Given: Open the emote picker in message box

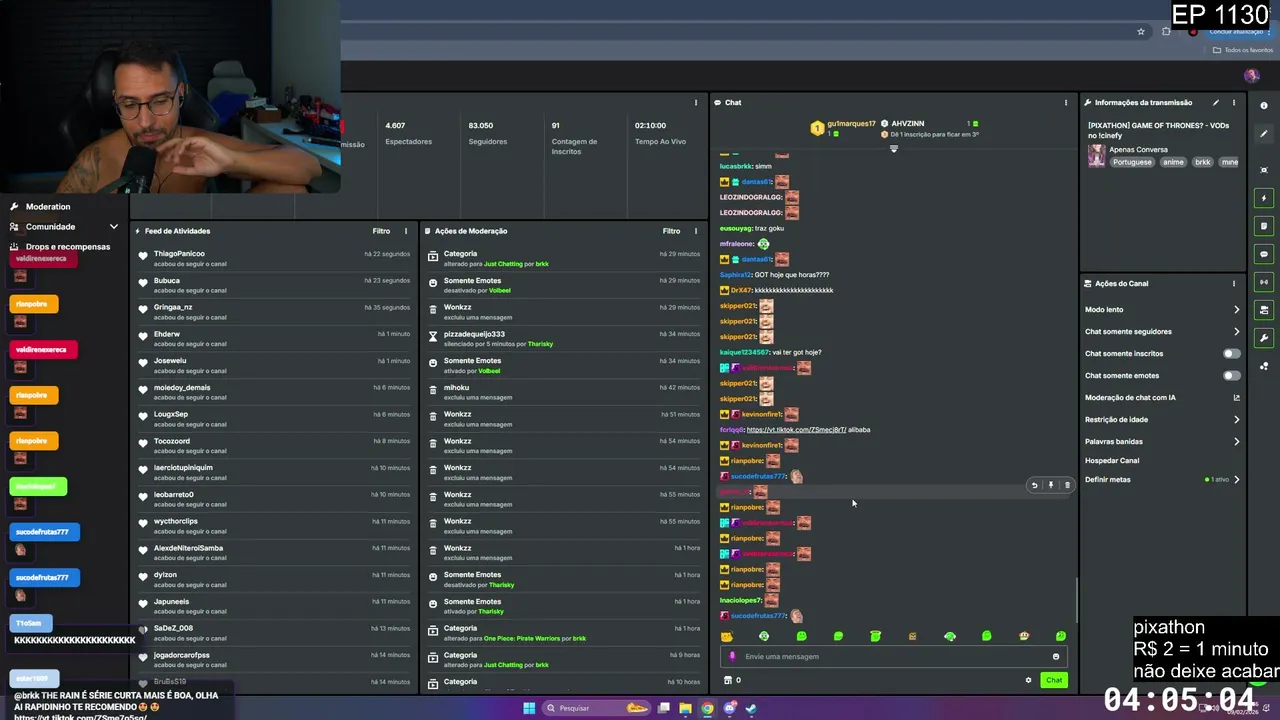Looking at the screenshot, I should coord(1055,657).
